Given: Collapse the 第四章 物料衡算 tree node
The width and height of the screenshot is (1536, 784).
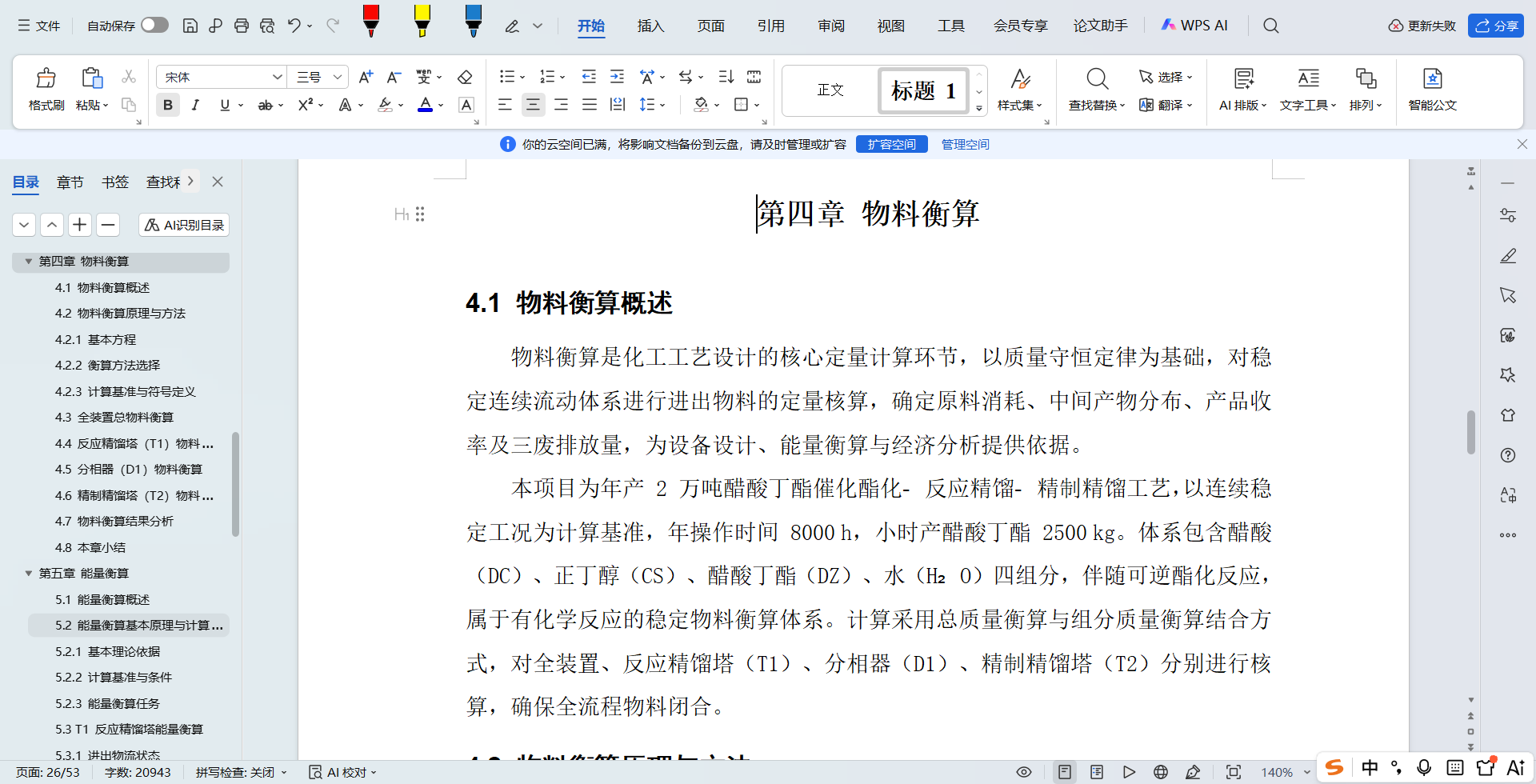Looking at the screenshot, I should click(x=29, y=262).
